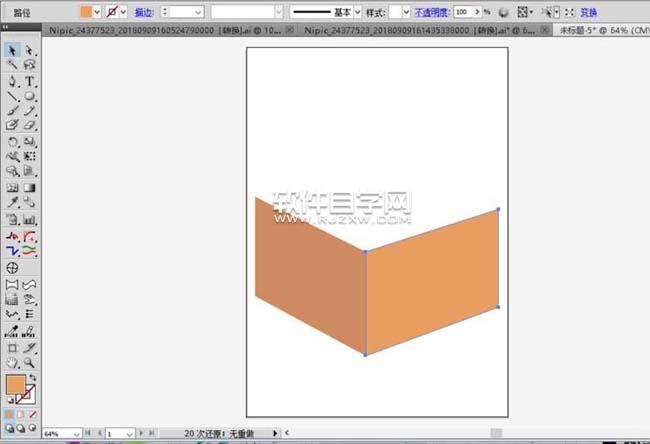Expand the opacity percentage dropdown

[473, 12]
